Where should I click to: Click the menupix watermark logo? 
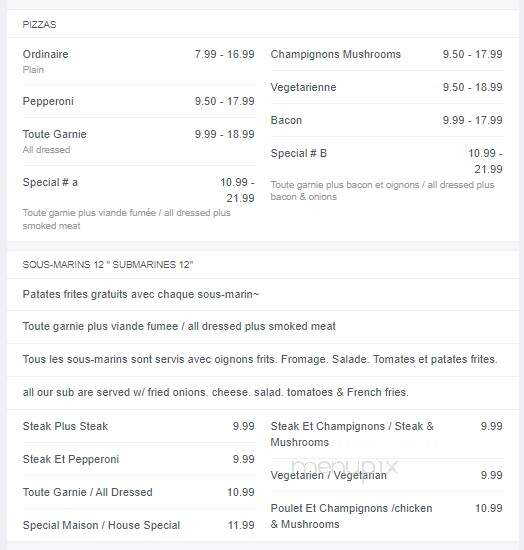pos(345,468)
